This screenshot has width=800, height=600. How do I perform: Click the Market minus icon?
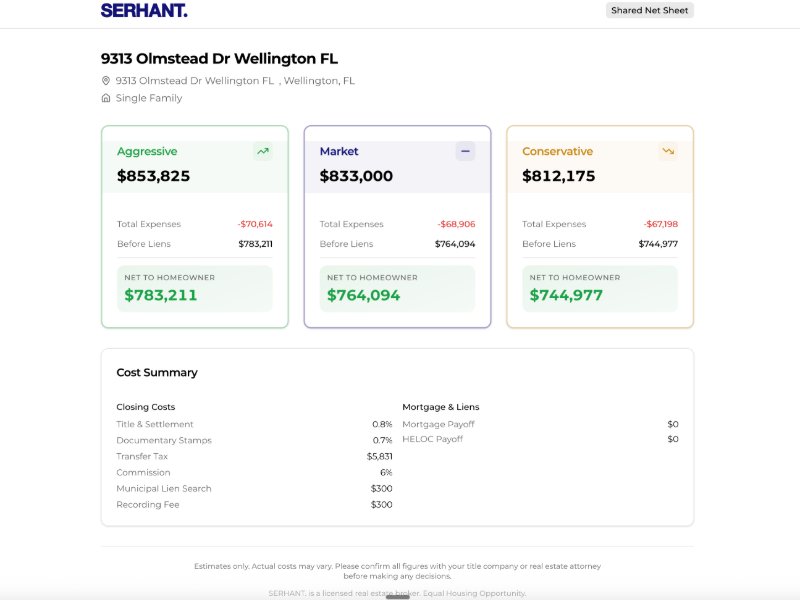(x=465, y=152)
